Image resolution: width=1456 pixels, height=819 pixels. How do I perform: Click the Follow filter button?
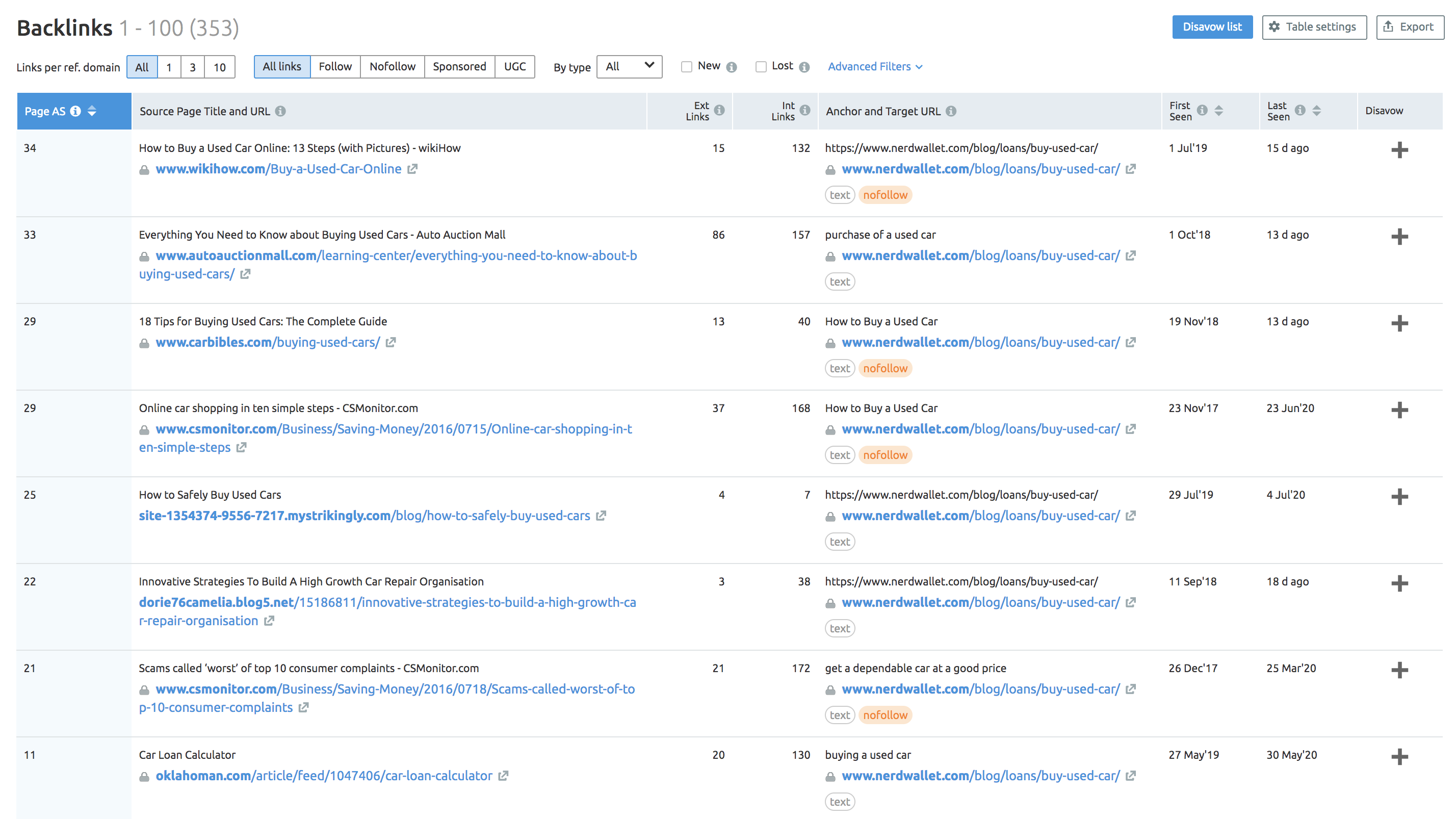coord(334,66)
